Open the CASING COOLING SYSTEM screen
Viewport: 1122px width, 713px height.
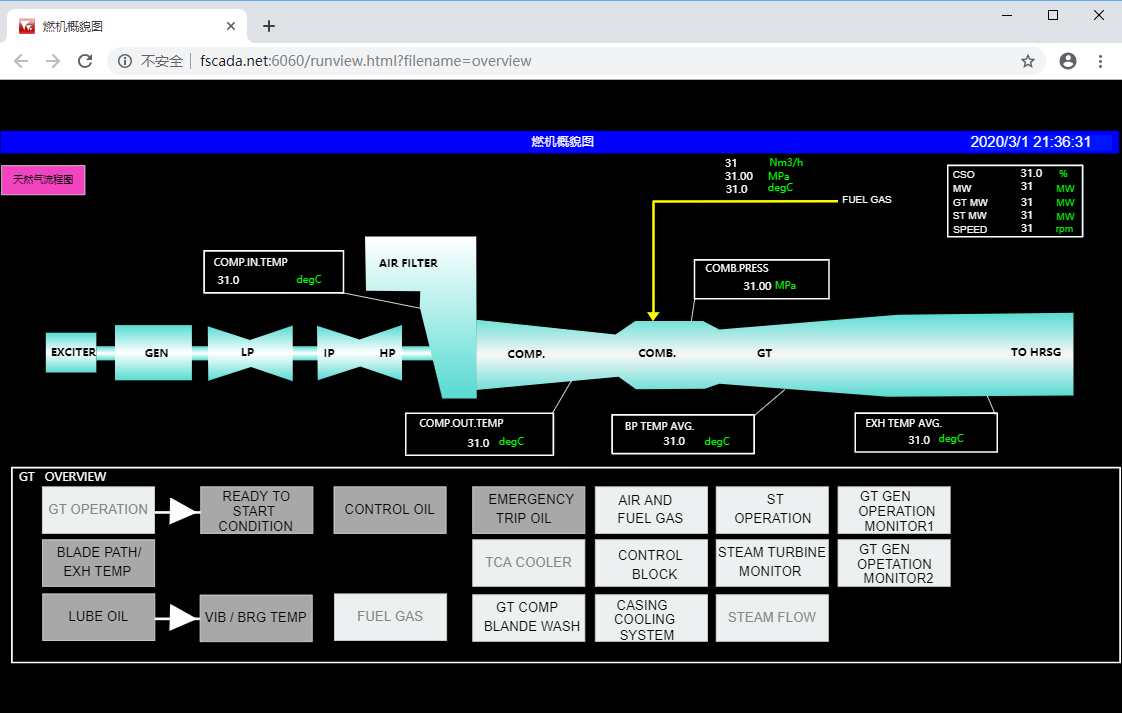click(650, 618)
